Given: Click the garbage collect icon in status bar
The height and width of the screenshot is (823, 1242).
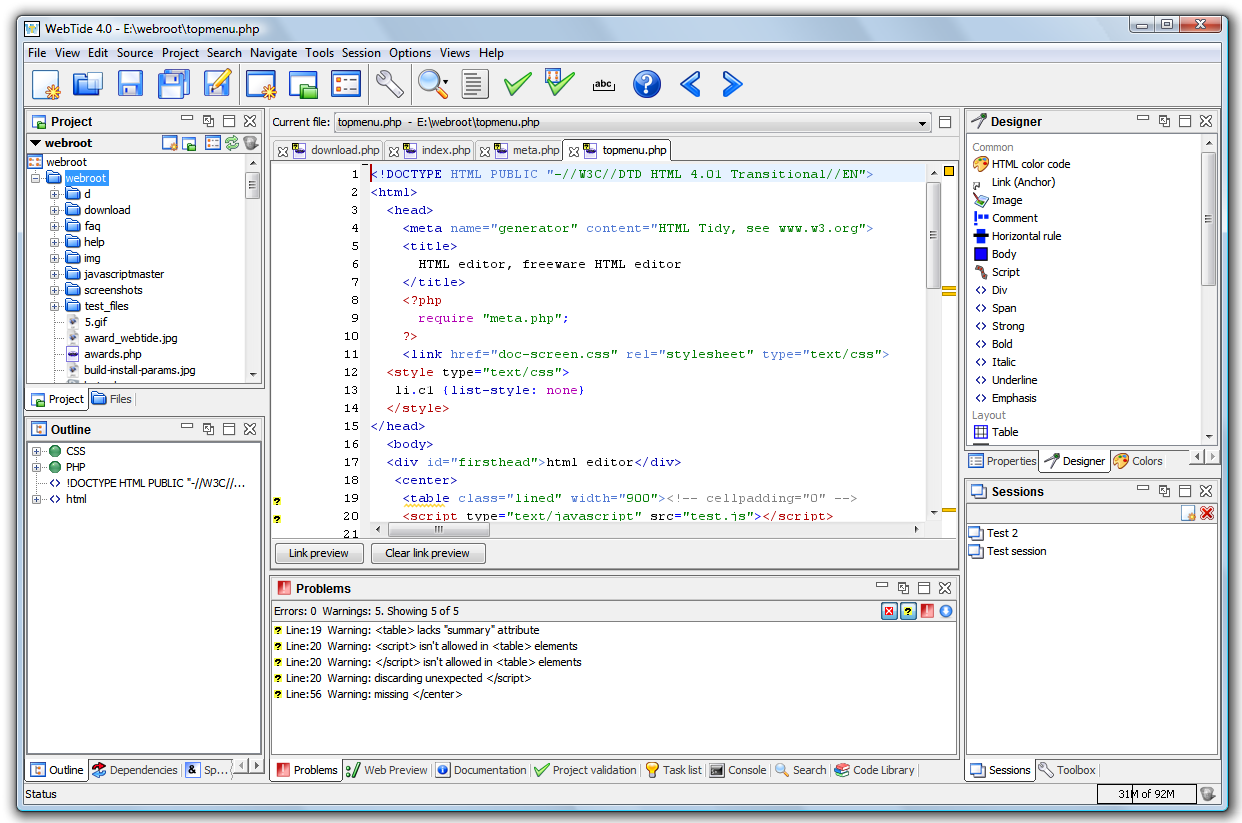Looking at the screenshot, I should tap(1208, 794).
